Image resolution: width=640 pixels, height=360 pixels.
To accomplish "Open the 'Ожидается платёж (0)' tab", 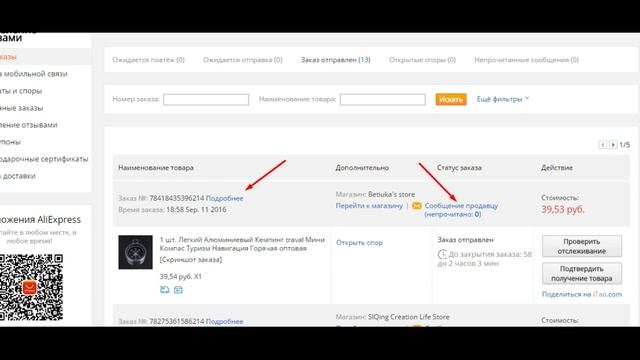I will pyautogui.click(x=149, y=60).
